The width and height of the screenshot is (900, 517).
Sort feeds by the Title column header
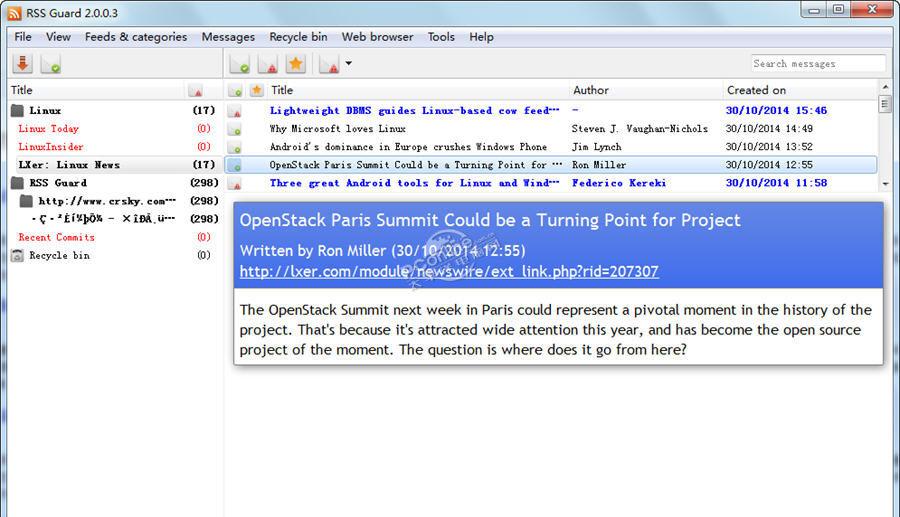coord(22,90)
